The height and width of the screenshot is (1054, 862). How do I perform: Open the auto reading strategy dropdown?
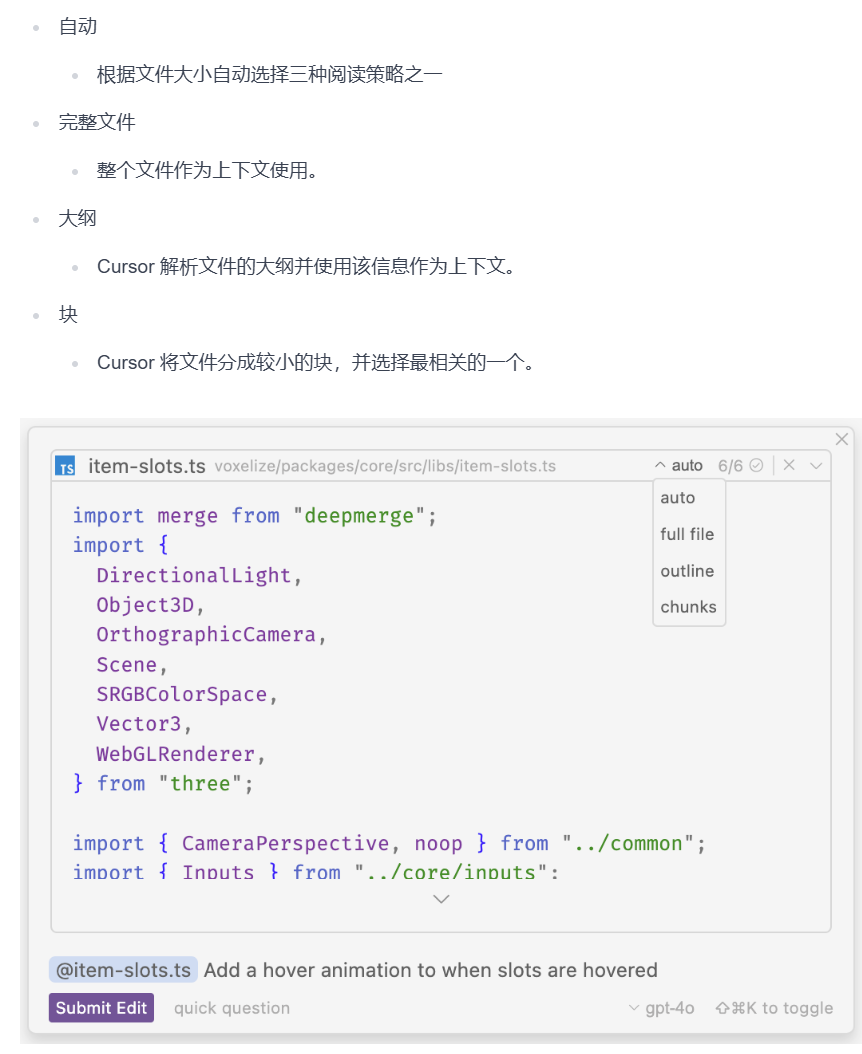click(x=679, y=465)
